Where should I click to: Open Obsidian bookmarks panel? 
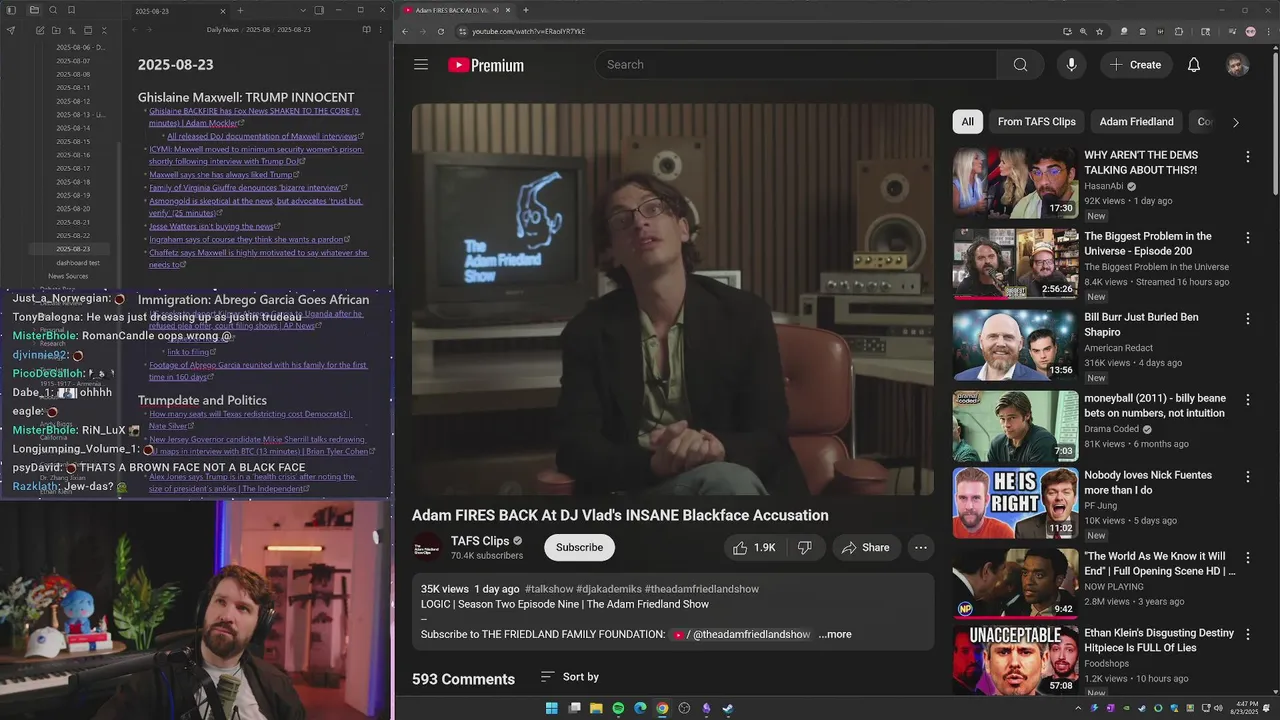tap(72, 10)
